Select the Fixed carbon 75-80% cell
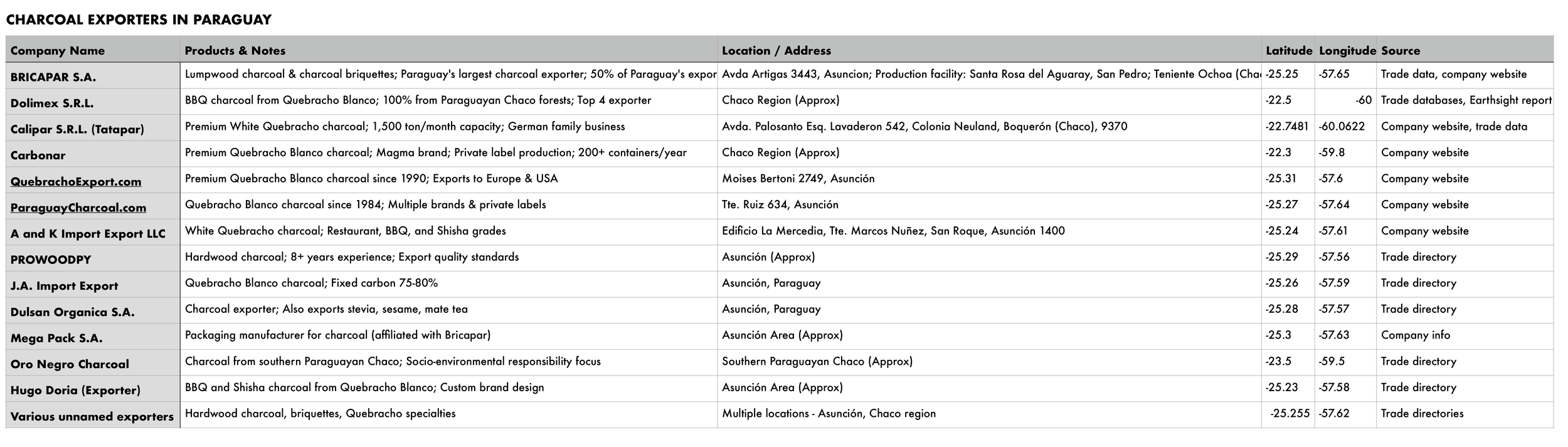This screenshot has width=1568, height=447. click(x=448, y=283)
